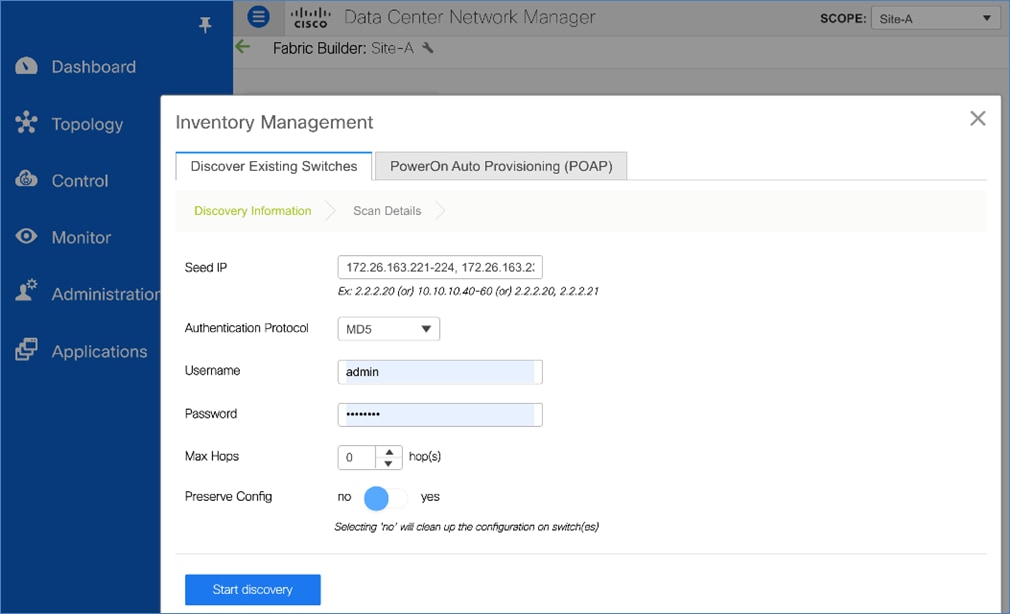This screenshot has height=614, width=1010.
Task: Open Administration menu item
Action: tap(106, 294)
